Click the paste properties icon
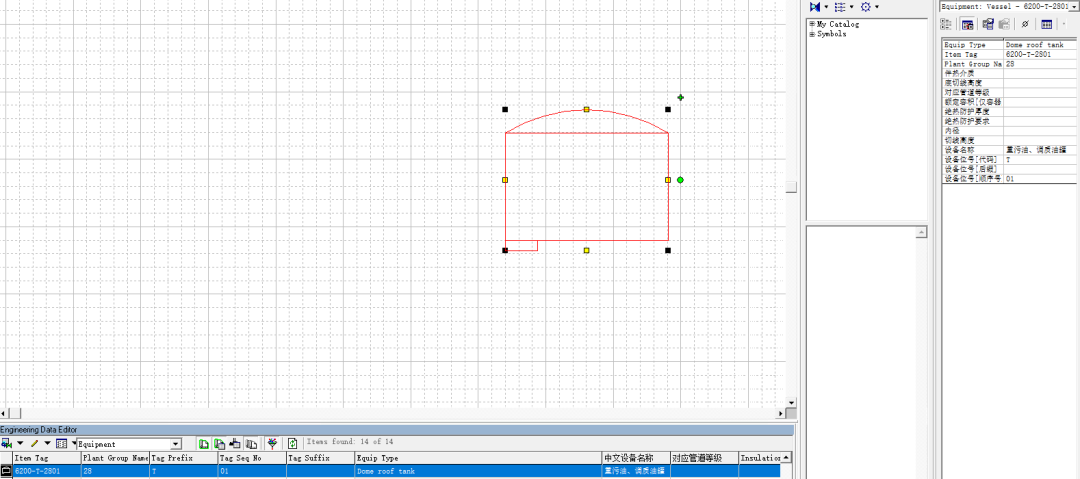This screenshot has width=1080, height=479. (1004, 24)
